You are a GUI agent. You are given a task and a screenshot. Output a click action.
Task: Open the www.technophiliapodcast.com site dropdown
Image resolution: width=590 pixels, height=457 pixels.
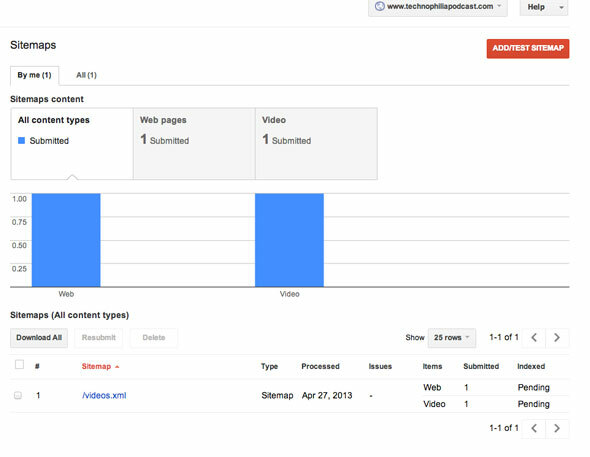click(438, 7)
